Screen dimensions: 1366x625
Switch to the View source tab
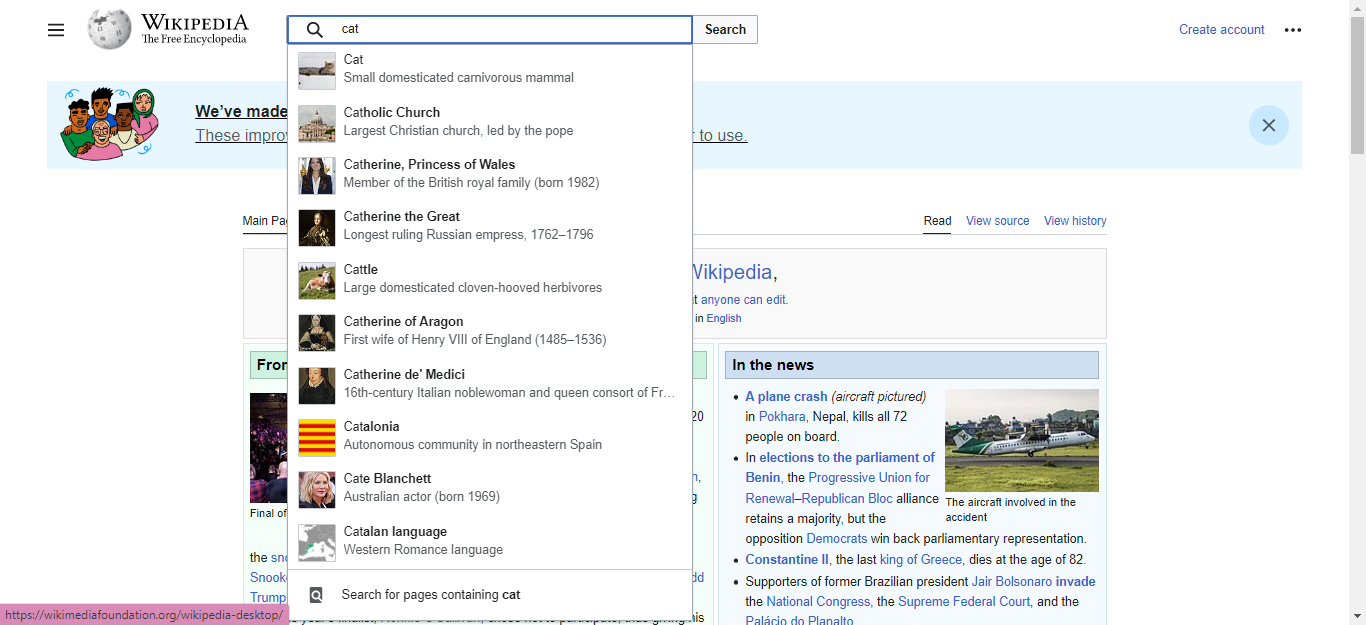coord(997,221)
